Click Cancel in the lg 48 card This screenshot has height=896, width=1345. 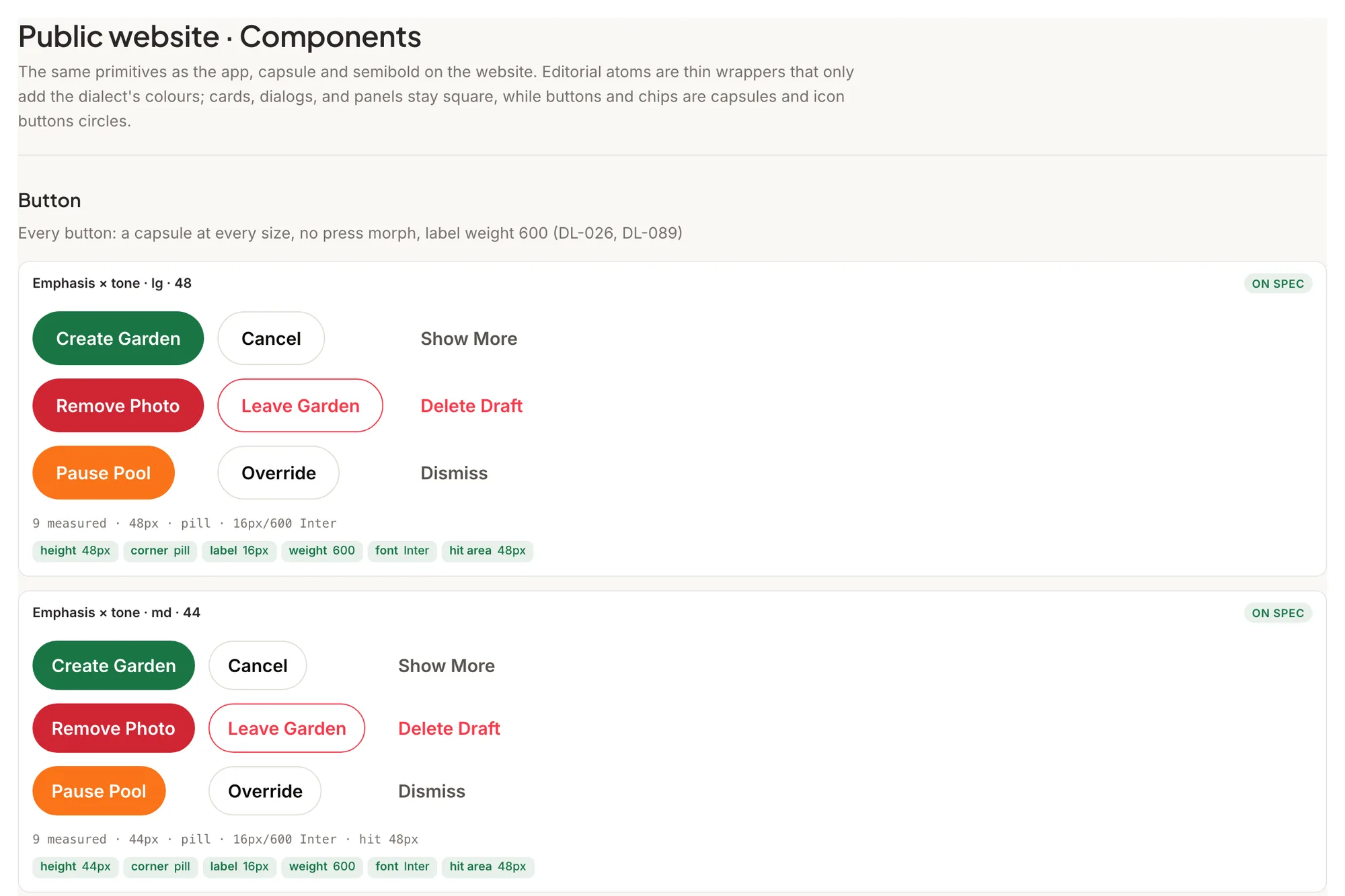[271, 338]
